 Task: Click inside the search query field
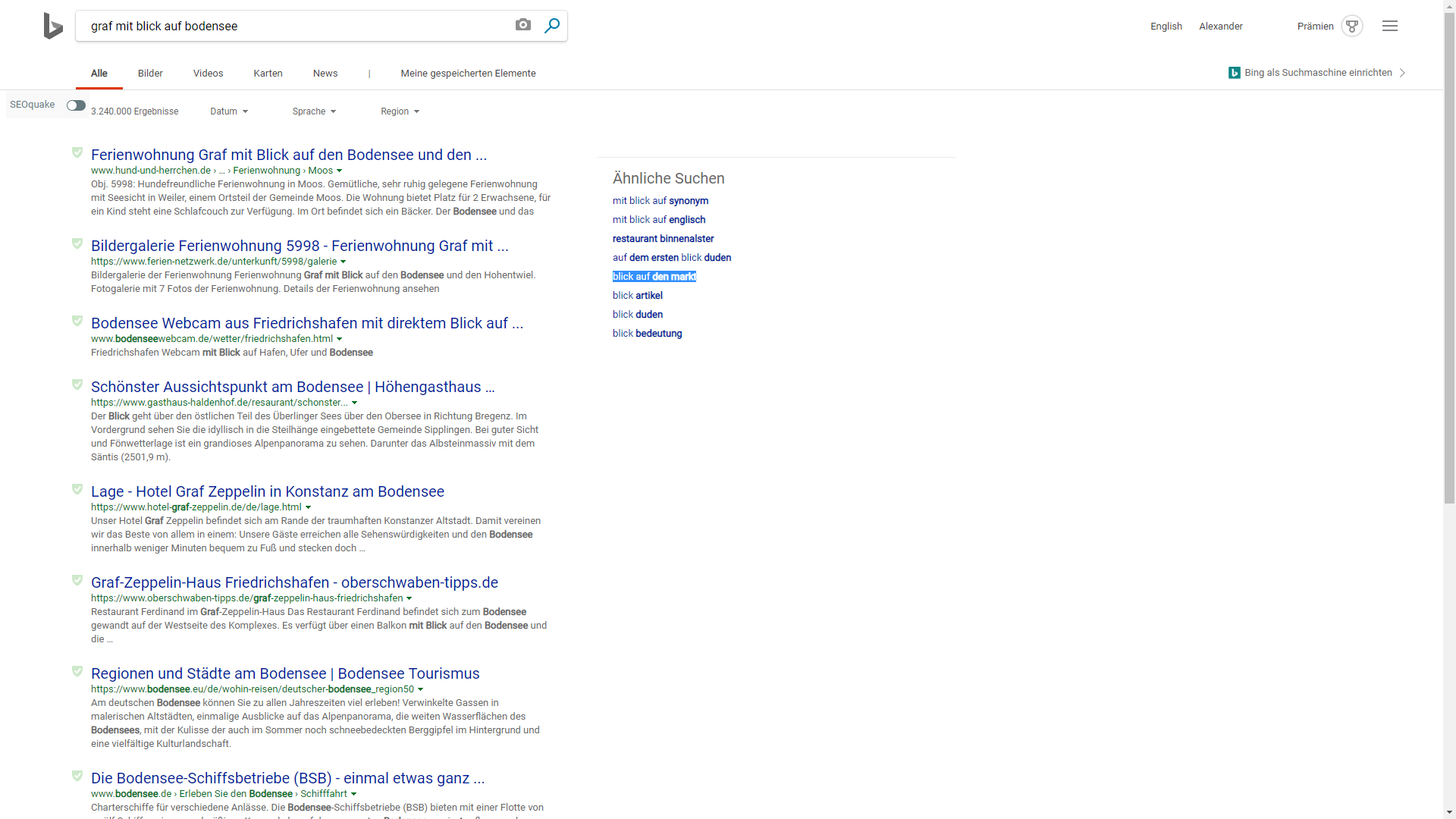[296, 26]
